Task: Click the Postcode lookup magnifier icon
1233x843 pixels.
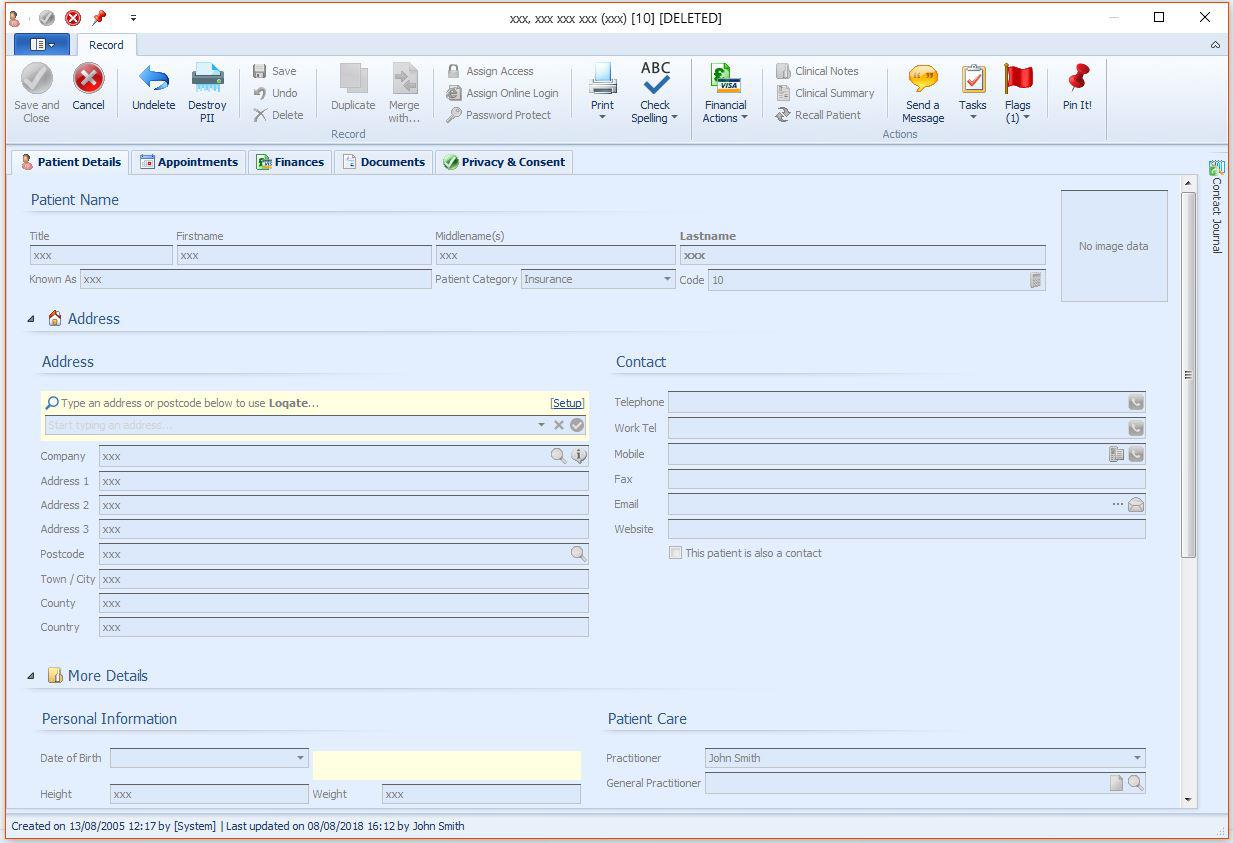Action: click(578, 553)
